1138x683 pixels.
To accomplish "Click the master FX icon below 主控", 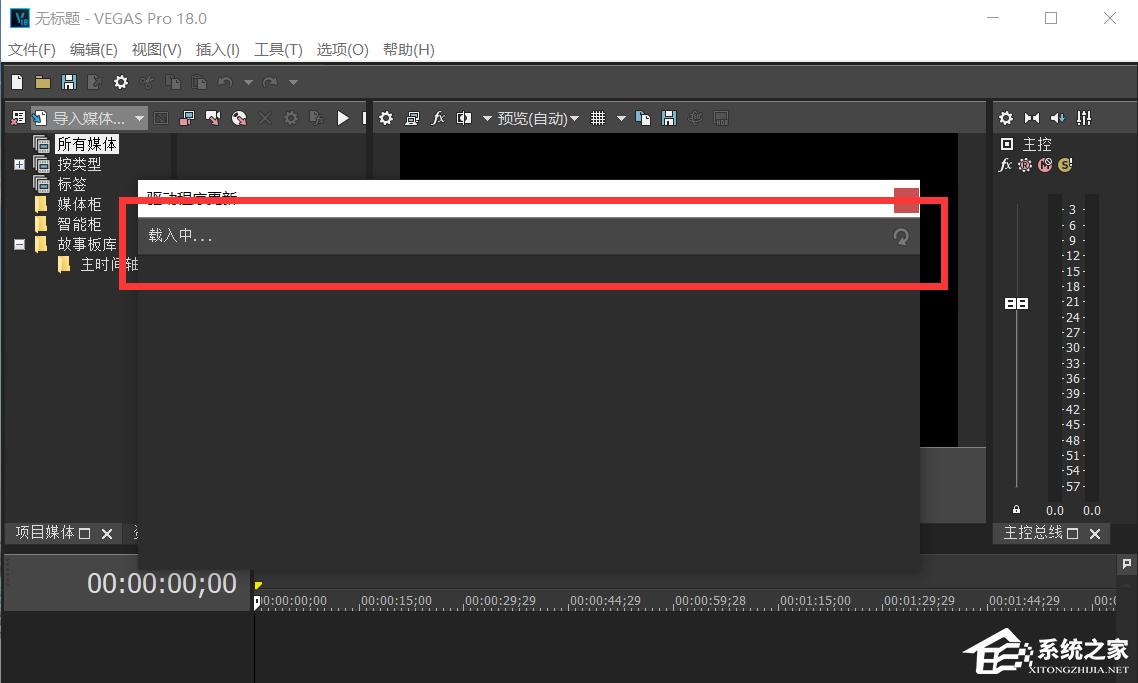I will 1006,165.
